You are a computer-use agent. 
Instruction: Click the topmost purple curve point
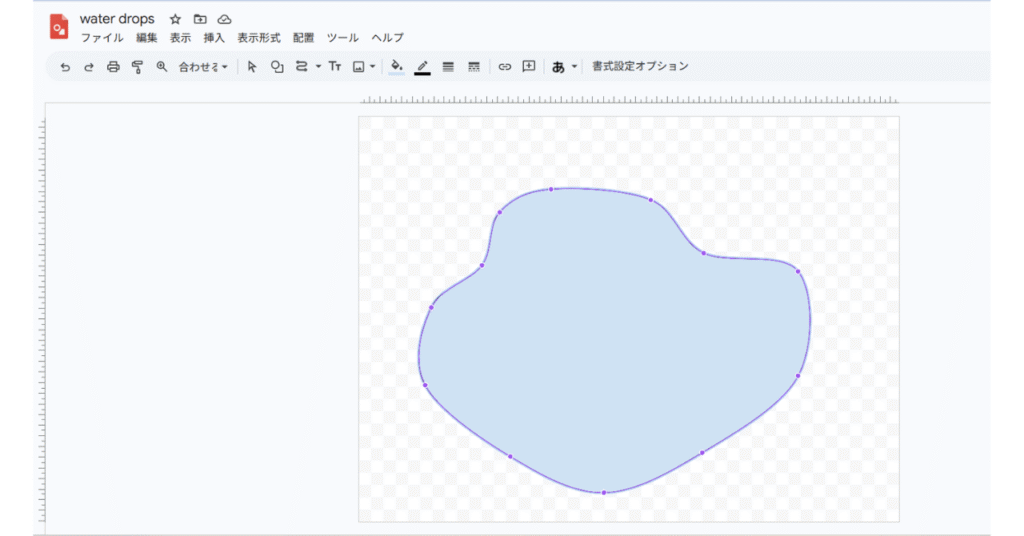[x=551, y=189]
